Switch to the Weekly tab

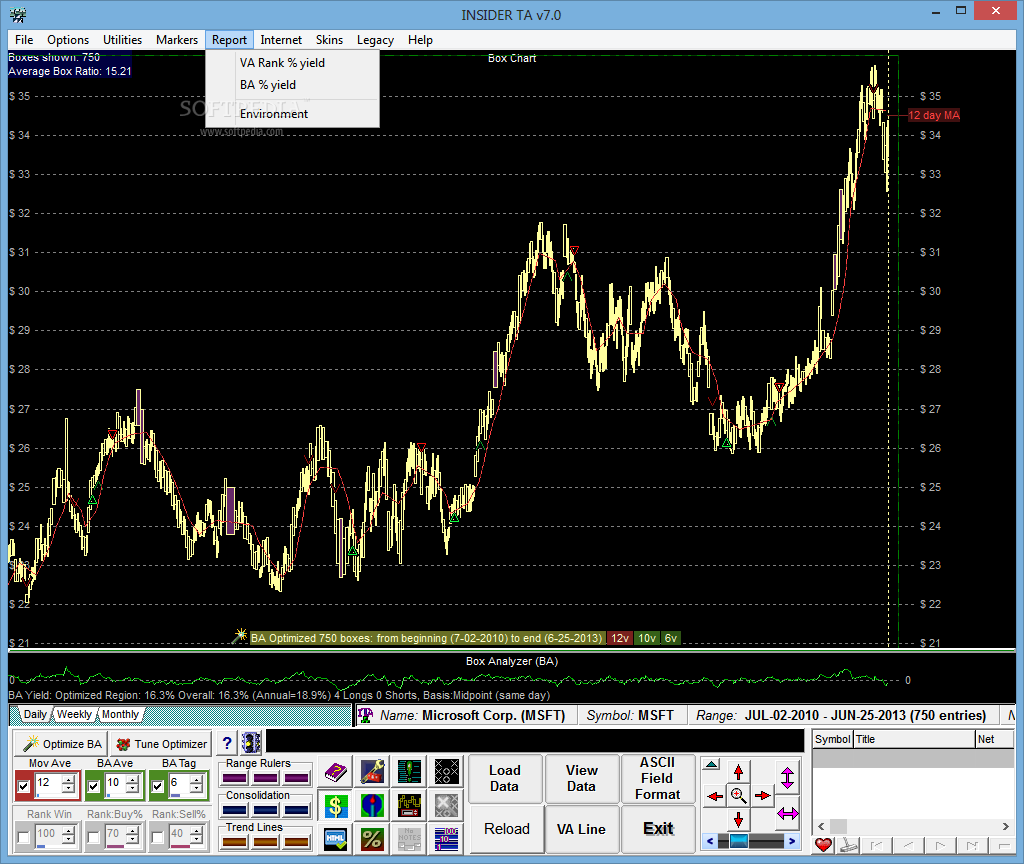[x=75, y=714]
